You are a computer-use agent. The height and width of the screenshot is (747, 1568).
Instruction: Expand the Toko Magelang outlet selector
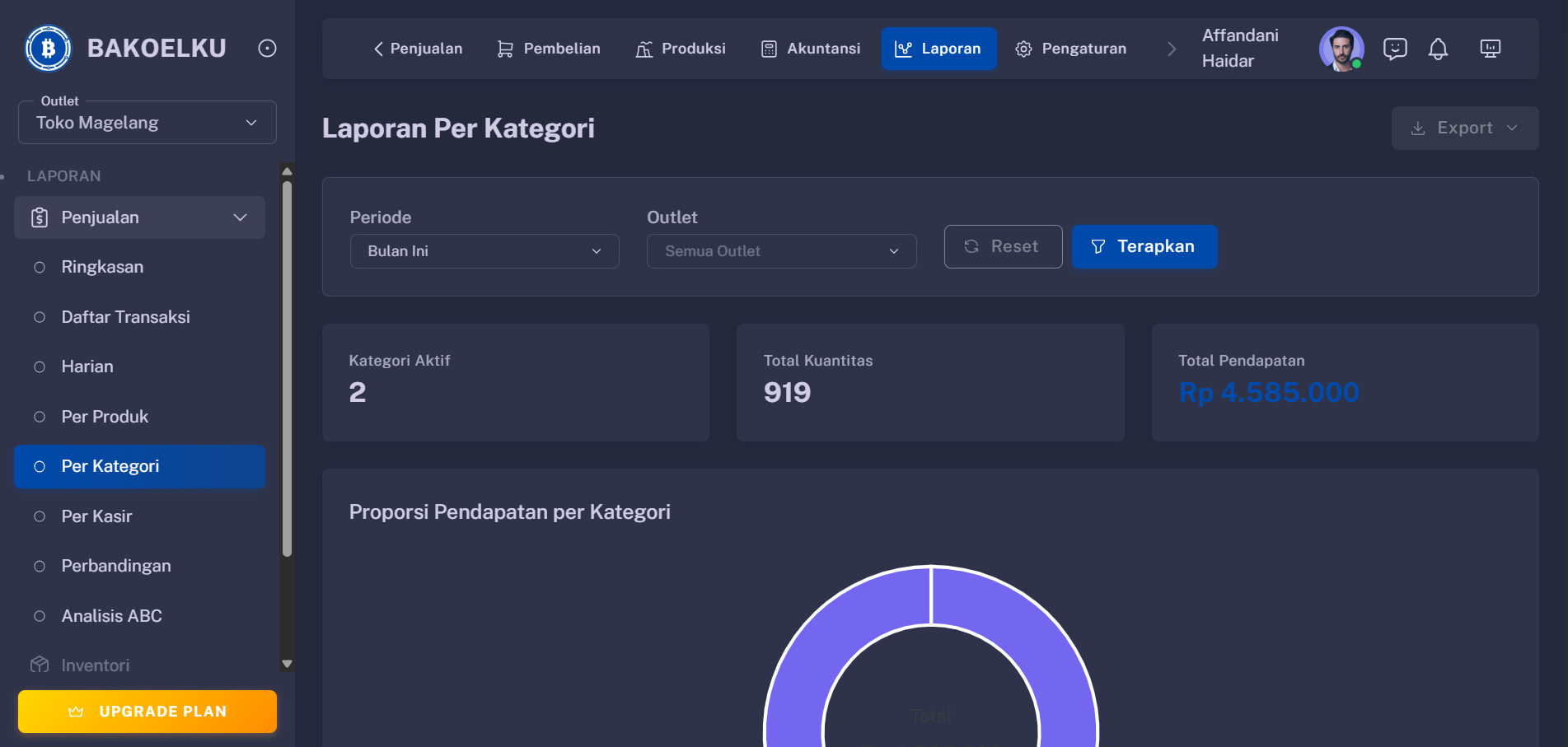[x=147, y=122]
